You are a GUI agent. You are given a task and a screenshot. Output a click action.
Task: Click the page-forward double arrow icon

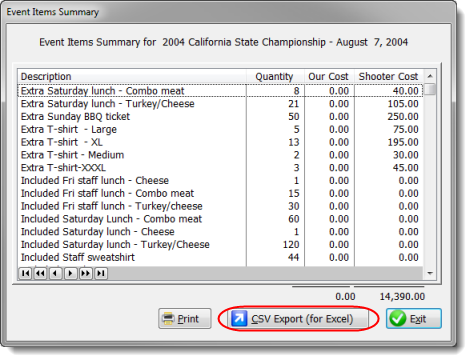pos(86,273)
